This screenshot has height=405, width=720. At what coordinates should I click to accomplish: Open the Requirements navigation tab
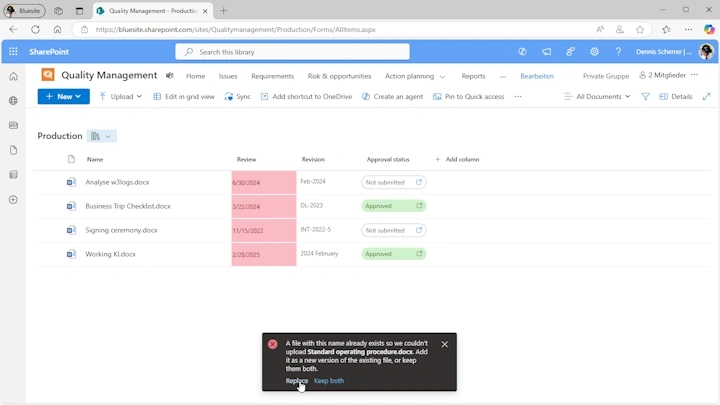272,76
